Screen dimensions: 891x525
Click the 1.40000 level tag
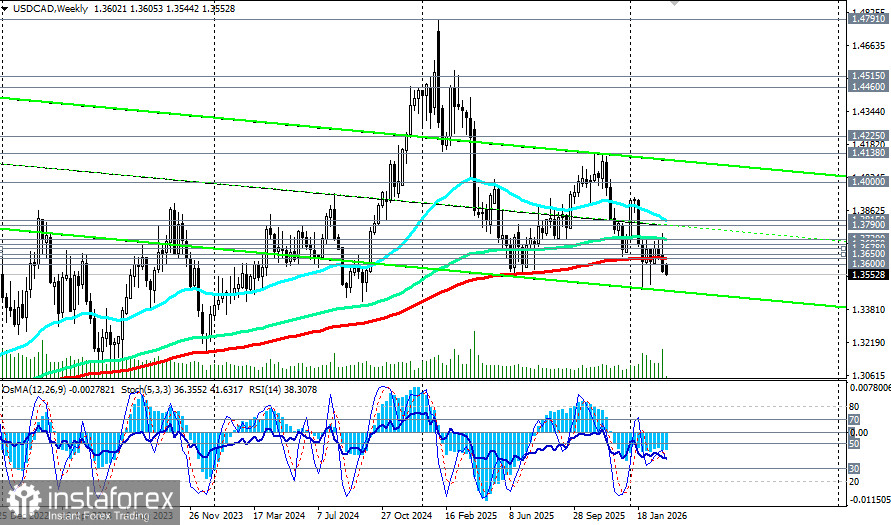[x=868, y=181]
